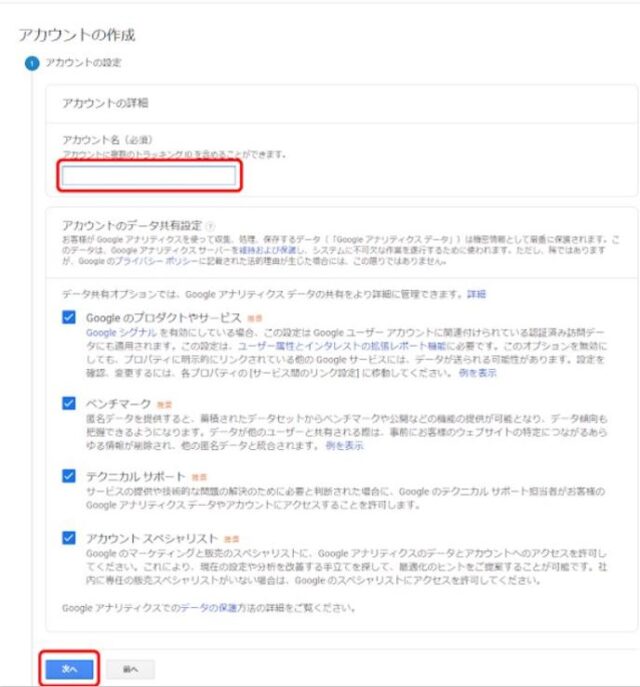Disable the テクニカル サポート checkbox

69,476
